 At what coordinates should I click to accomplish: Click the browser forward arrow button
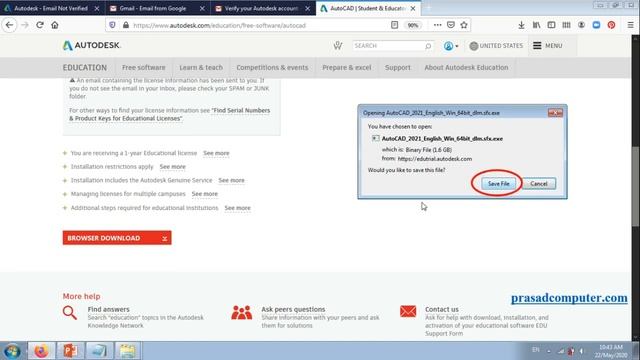(x=25, y=25)
